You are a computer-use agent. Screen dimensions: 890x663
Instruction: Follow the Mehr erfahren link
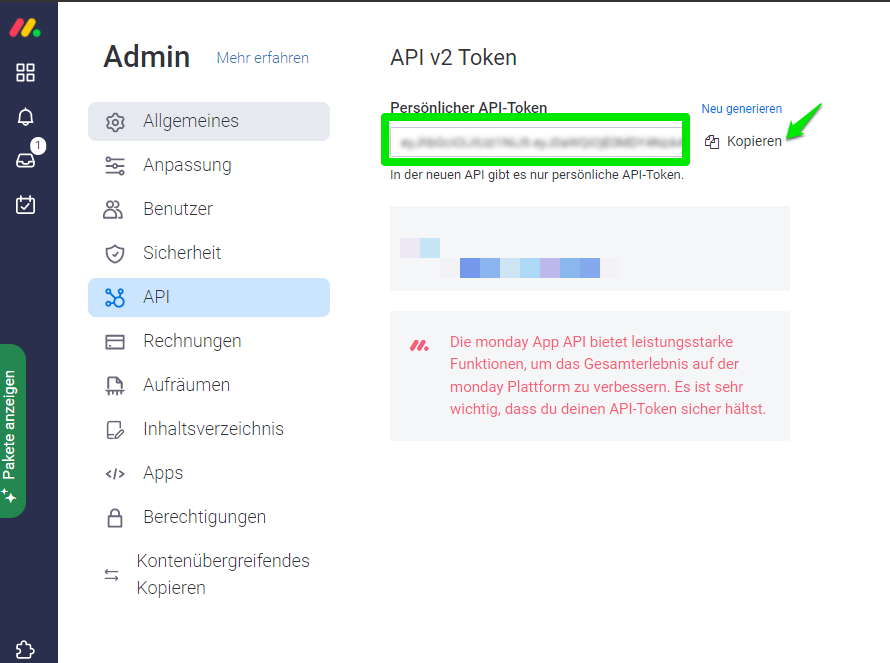pos(262,58)
